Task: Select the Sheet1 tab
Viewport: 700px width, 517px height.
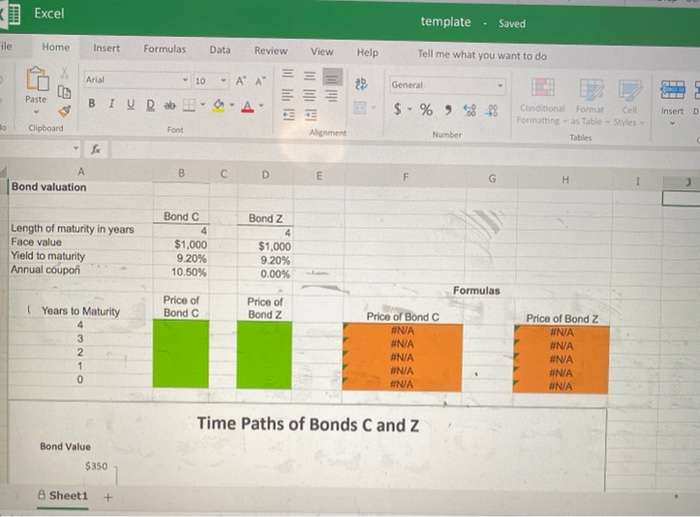Action: tap(63, 496)
